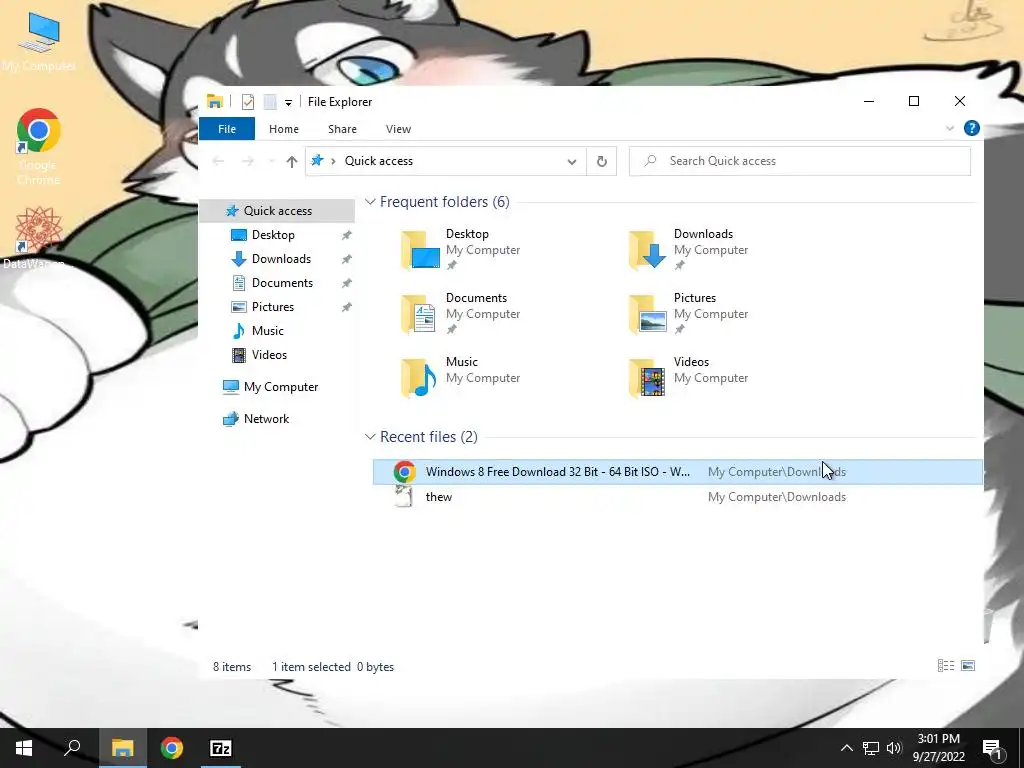
Task: Expand the ribbon with the chevron
Action: coord(950,129)
